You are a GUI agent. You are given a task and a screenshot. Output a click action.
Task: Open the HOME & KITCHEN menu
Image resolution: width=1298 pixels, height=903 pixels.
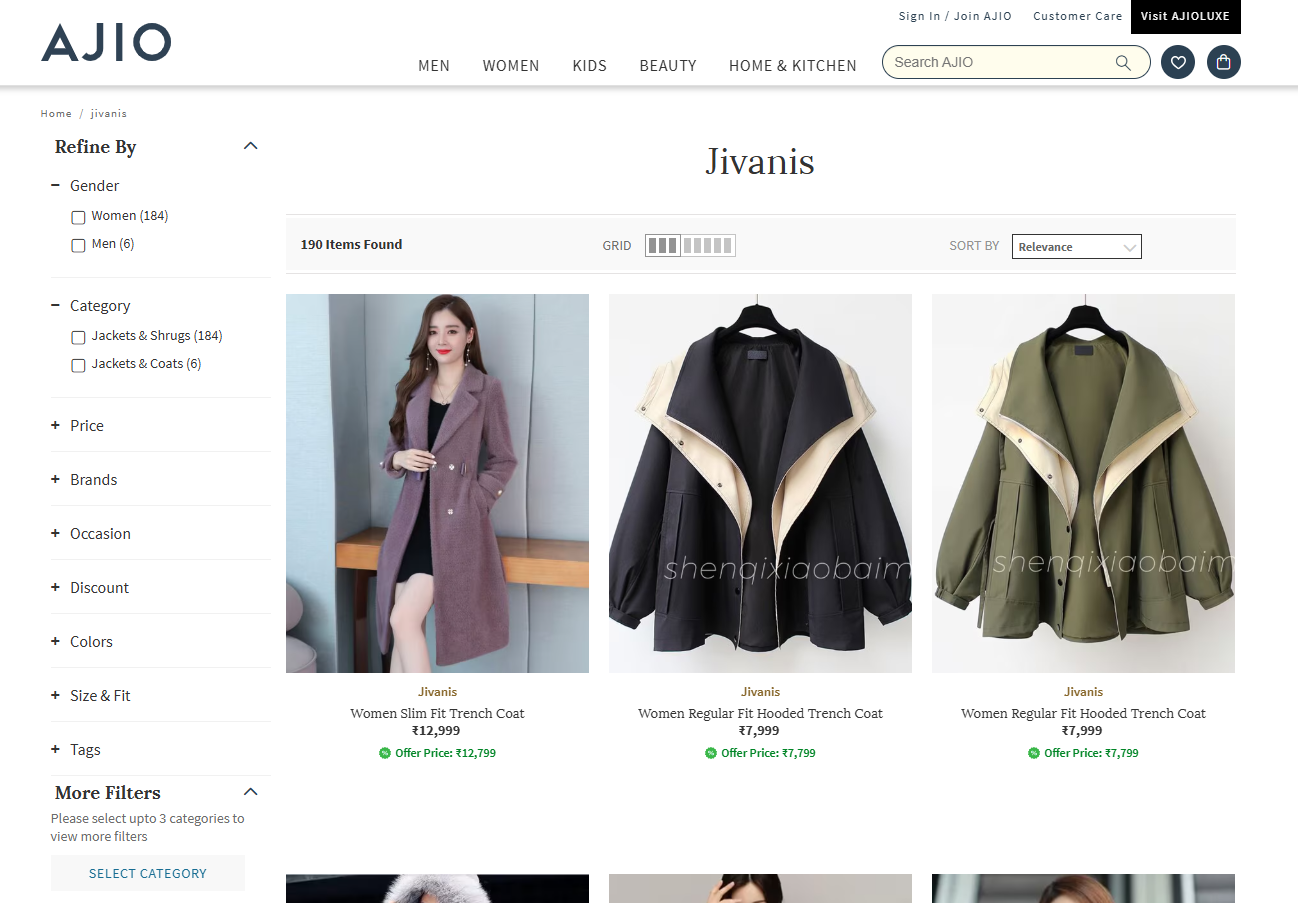(792, 66)
